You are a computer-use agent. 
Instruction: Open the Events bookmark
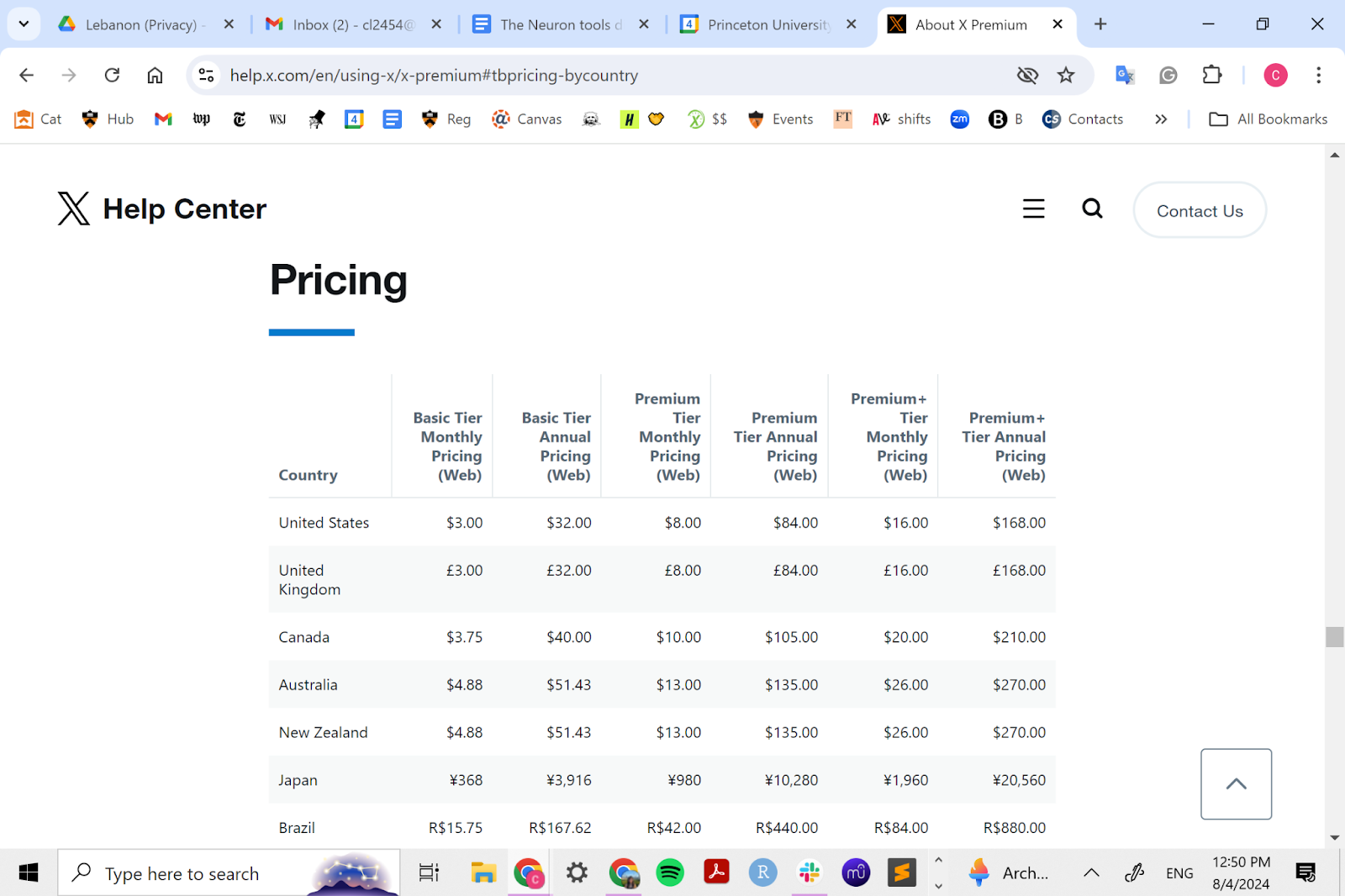[x=780, y=119]
